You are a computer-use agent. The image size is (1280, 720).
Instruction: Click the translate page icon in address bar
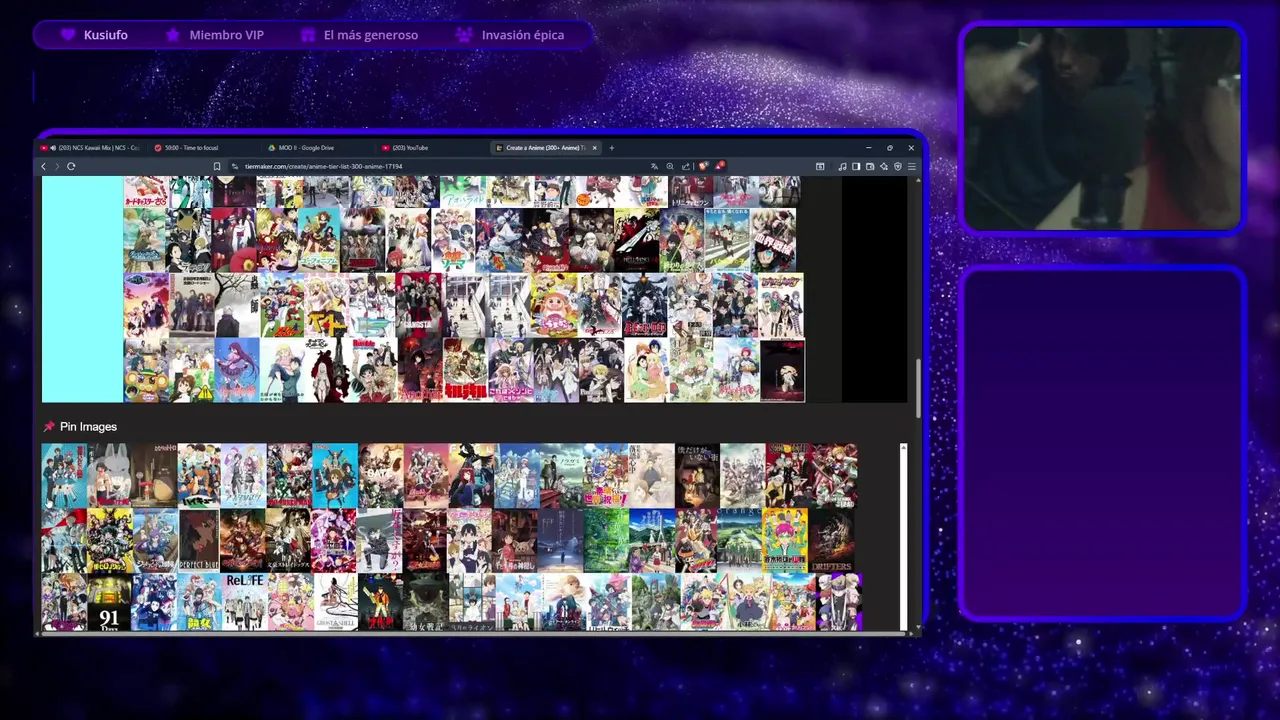(654, 166)
